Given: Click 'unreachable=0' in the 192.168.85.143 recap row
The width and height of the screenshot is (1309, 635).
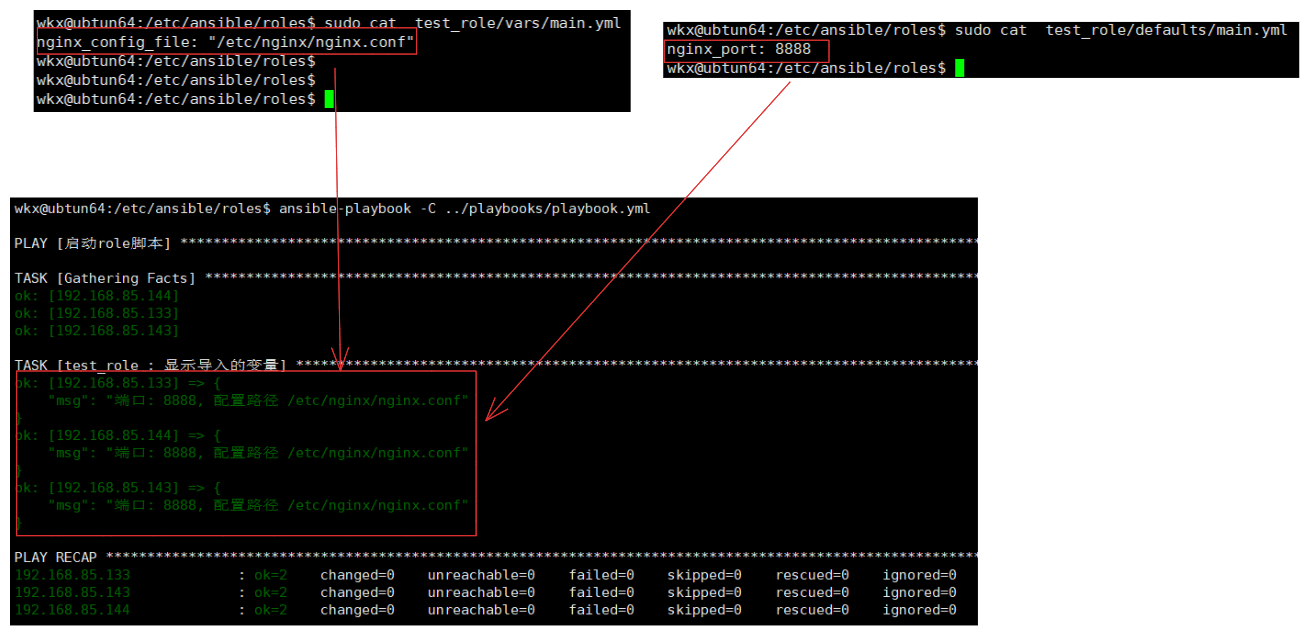Looking at the screenshot, I should pos(481,592).
